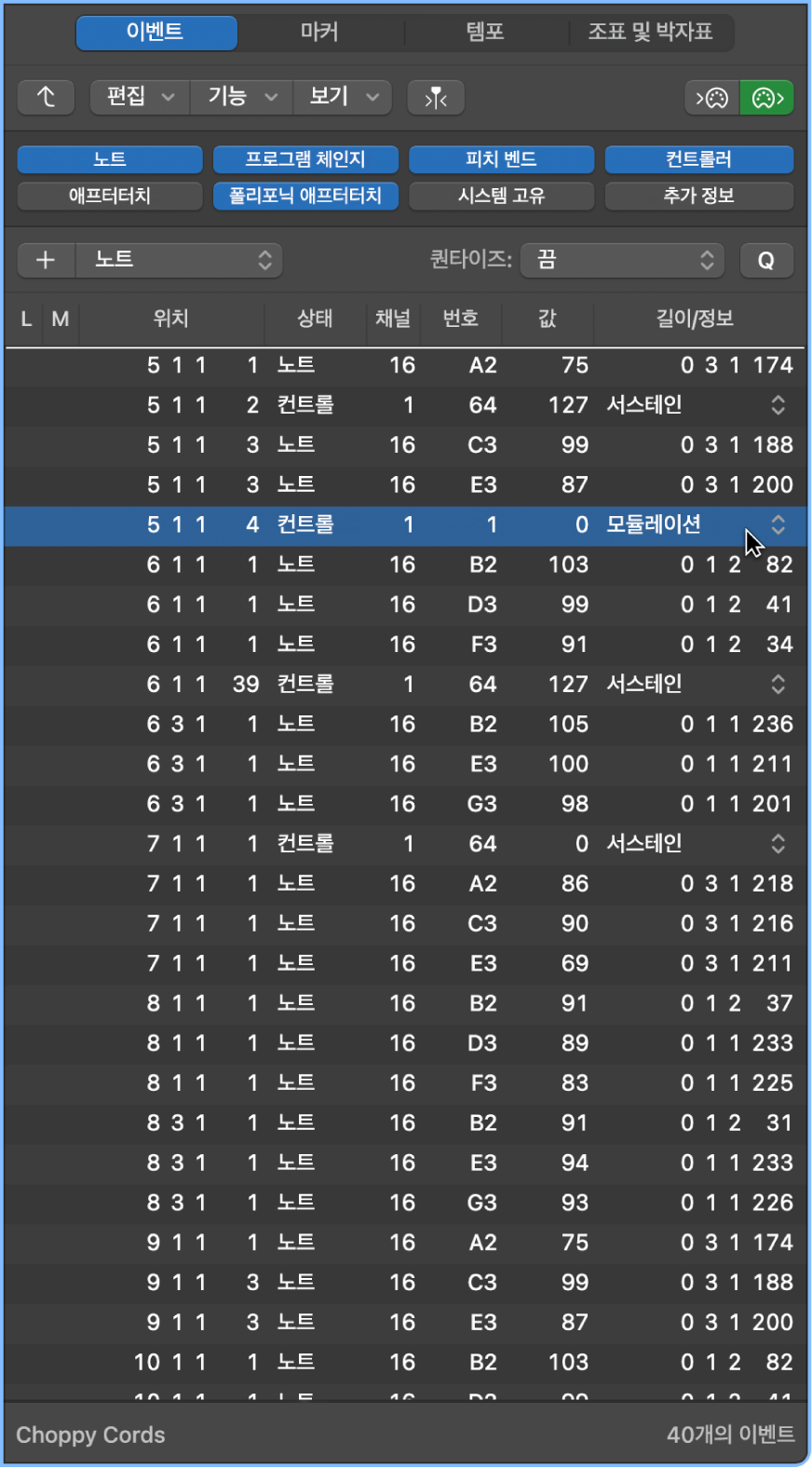This screenshot has height=1469, width=812.
Task: Toggle the 추가 정보 button
Action: (699, 196)
